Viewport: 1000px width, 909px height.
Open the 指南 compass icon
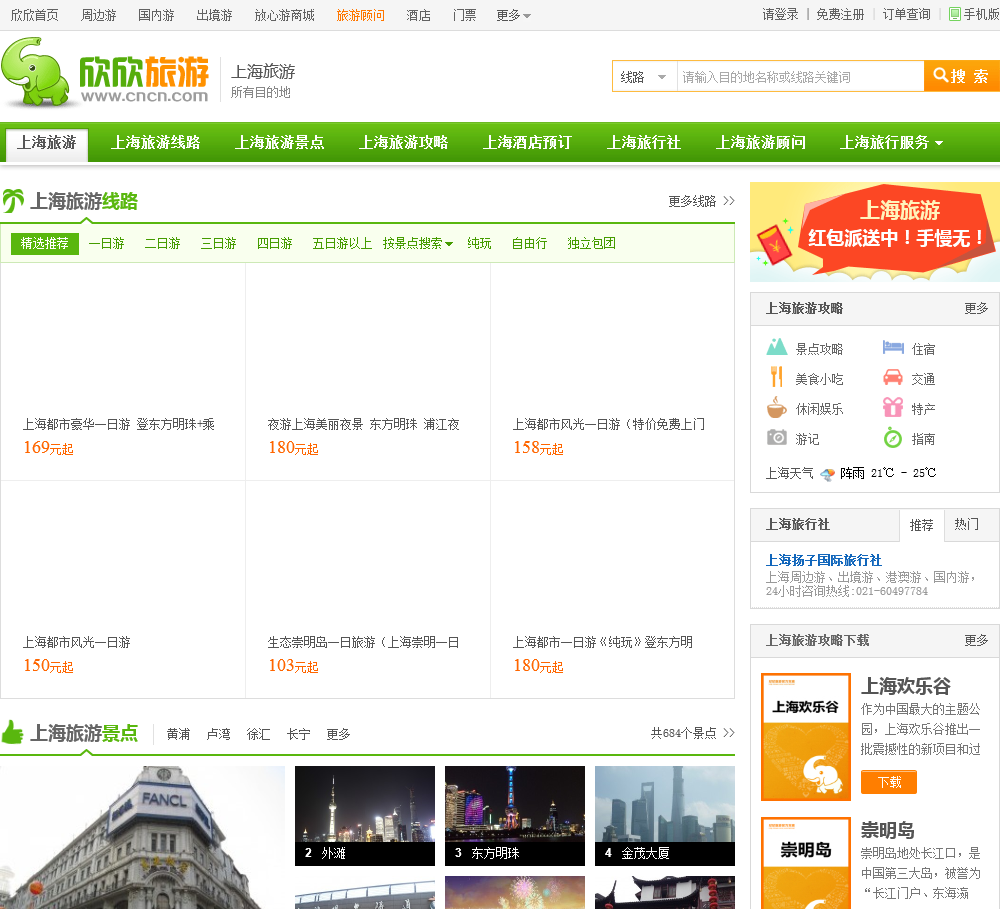893,438
